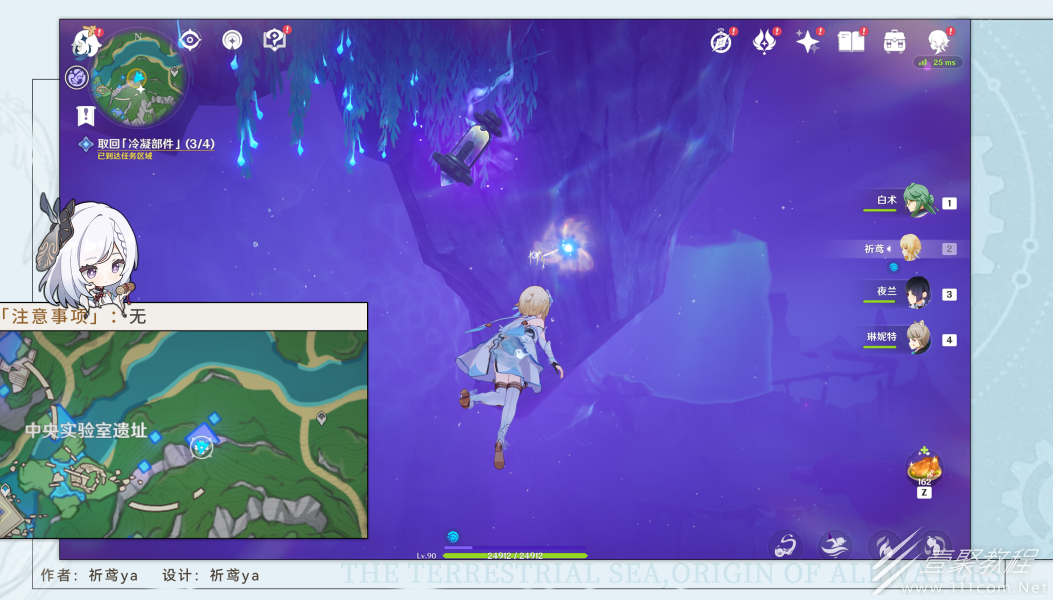Click the 已到达任务区域 quest status text
The image size is (1053, 600).
click(x=125, y=156)
